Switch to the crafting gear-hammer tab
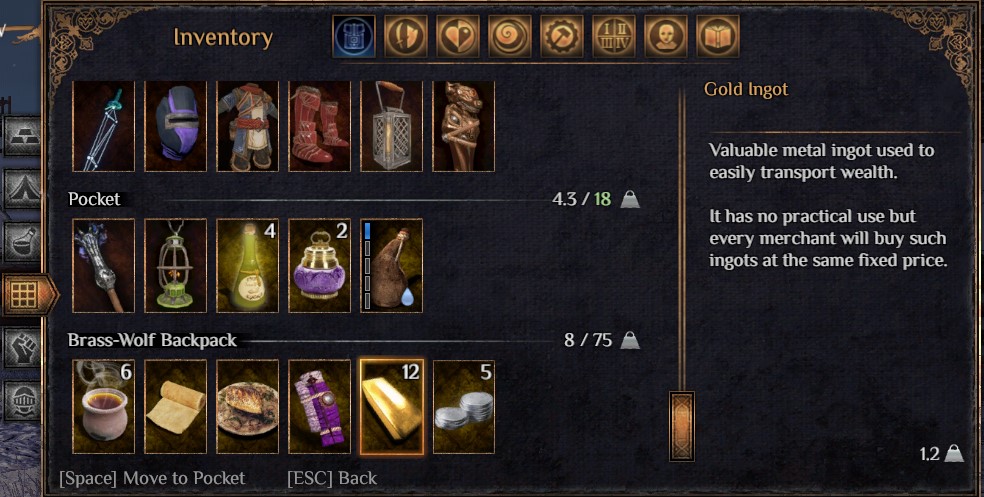Viewport: 984px width, 497px height. (x=562, y=36)
